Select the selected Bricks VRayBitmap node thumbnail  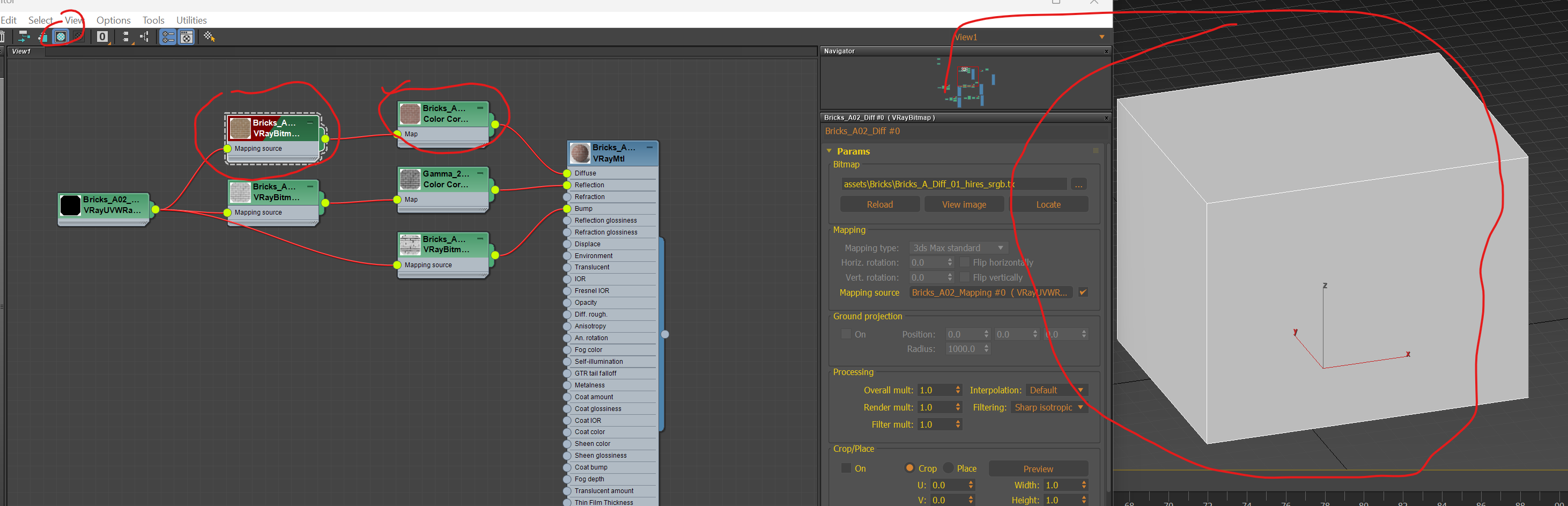click(240, 128)
